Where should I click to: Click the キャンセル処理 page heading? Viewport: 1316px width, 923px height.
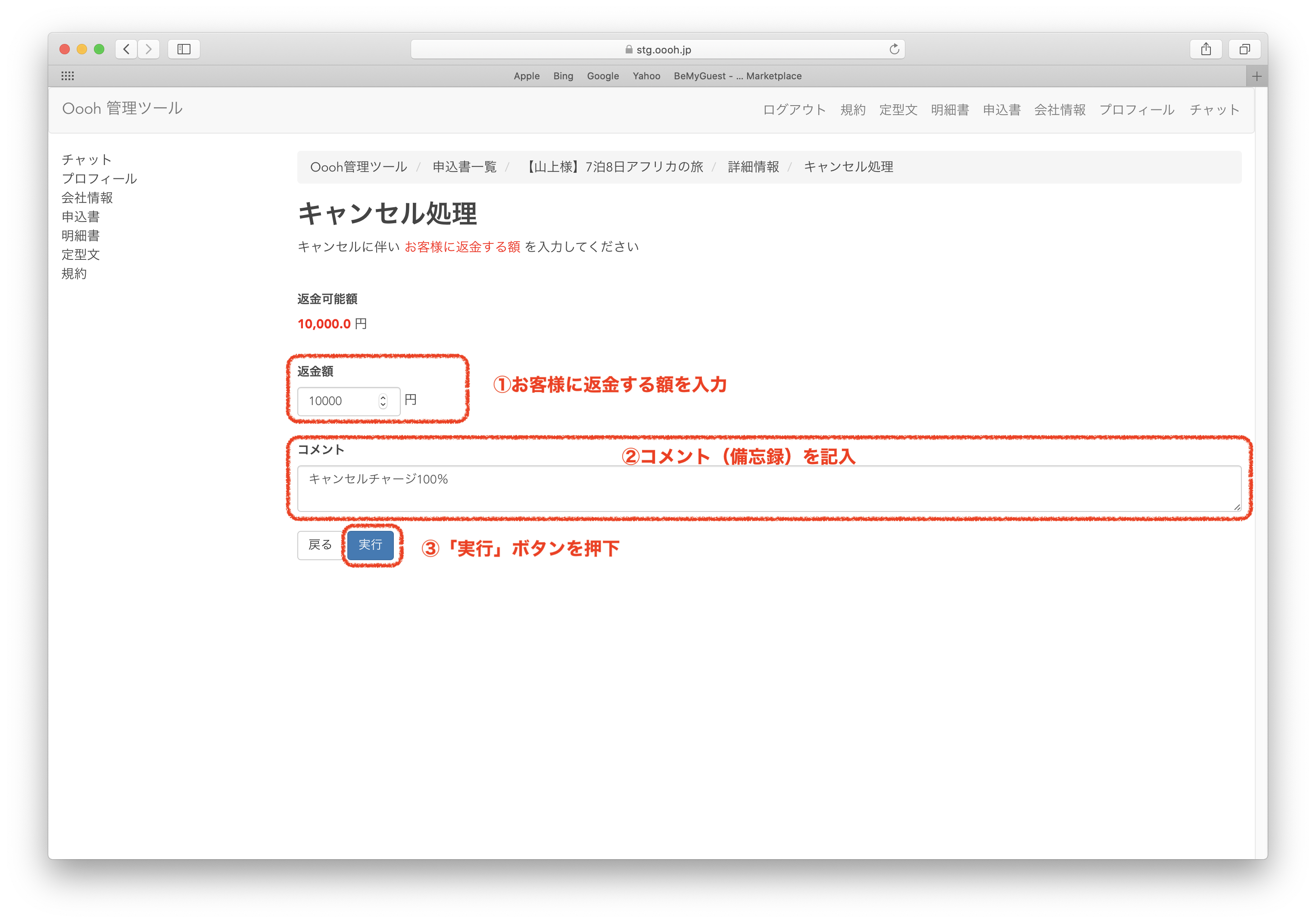pos(387,213)
